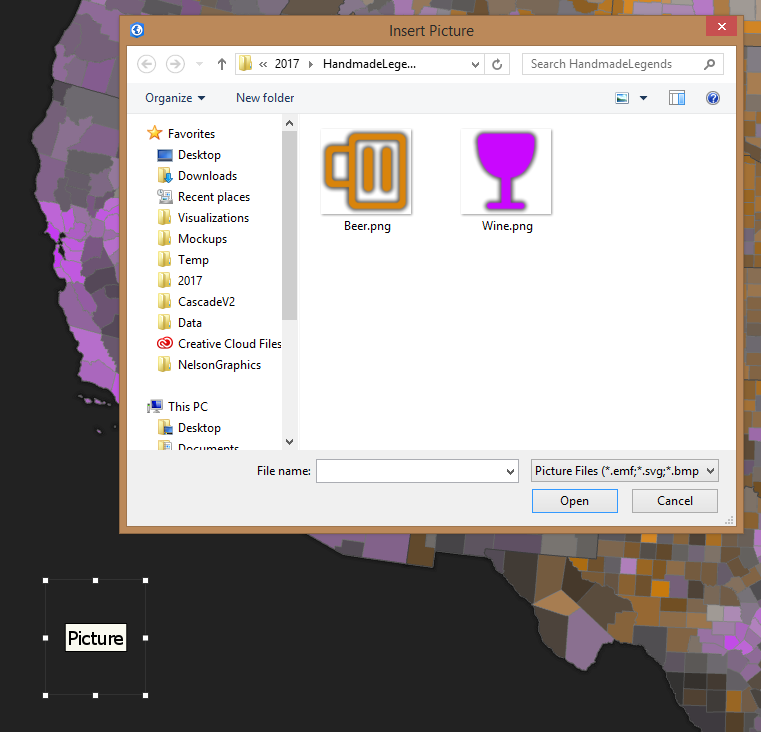Go up one folder level
This screenshot has height=732, width=761.
click(x=222, y=64)
